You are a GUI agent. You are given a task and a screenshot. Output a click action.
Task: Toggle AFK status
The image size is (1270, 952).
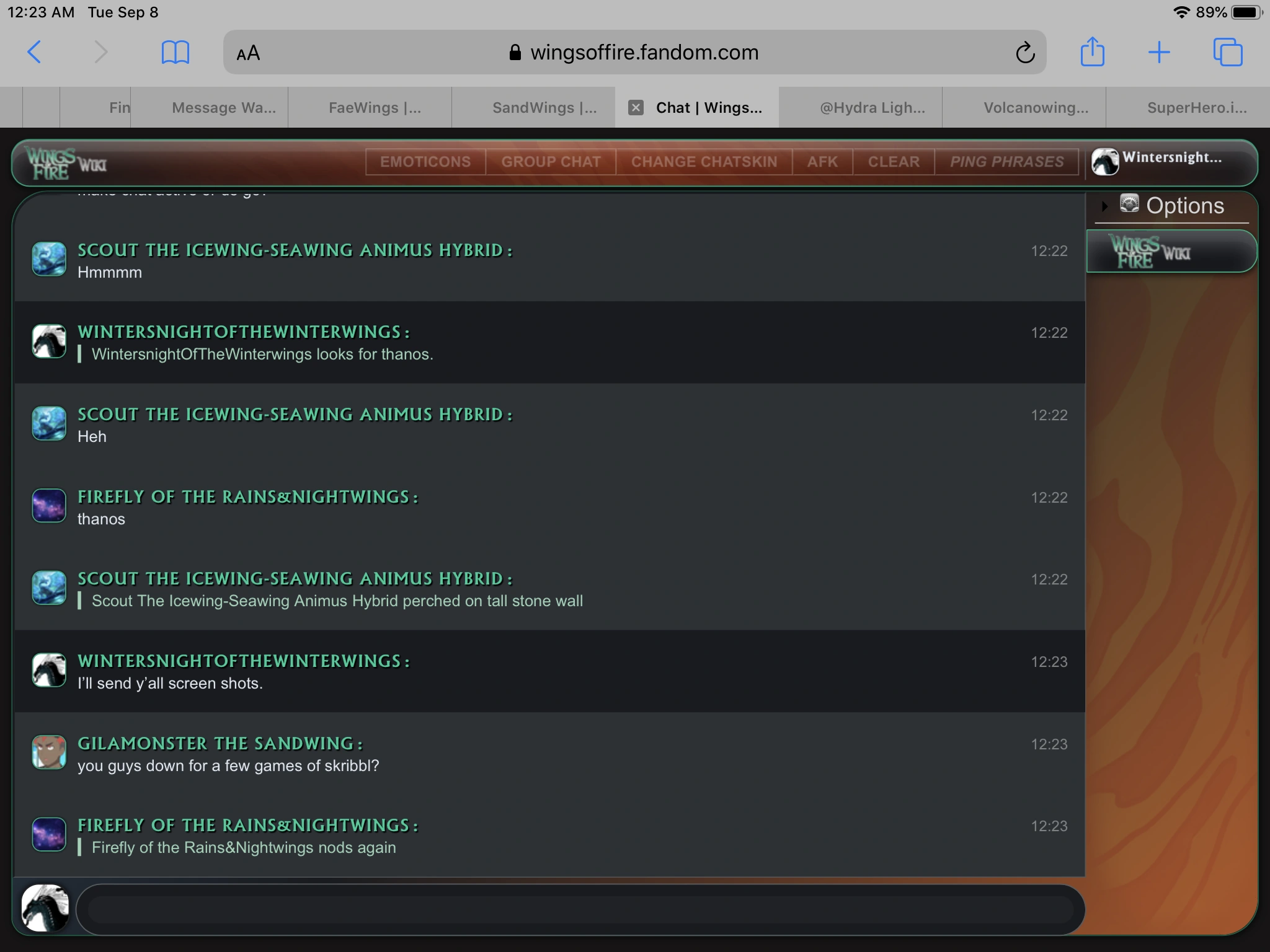pos(822,162)
